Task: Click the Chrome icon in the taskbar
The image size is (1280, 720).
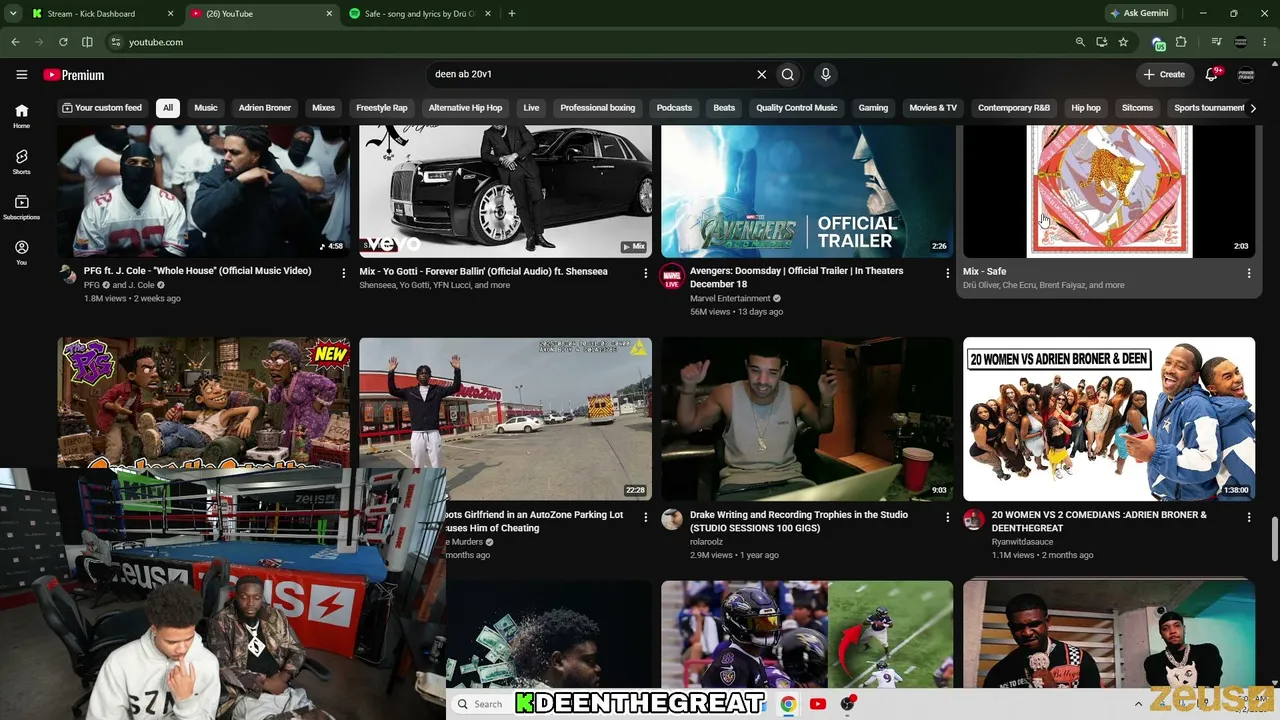Action: click(788, 704)
